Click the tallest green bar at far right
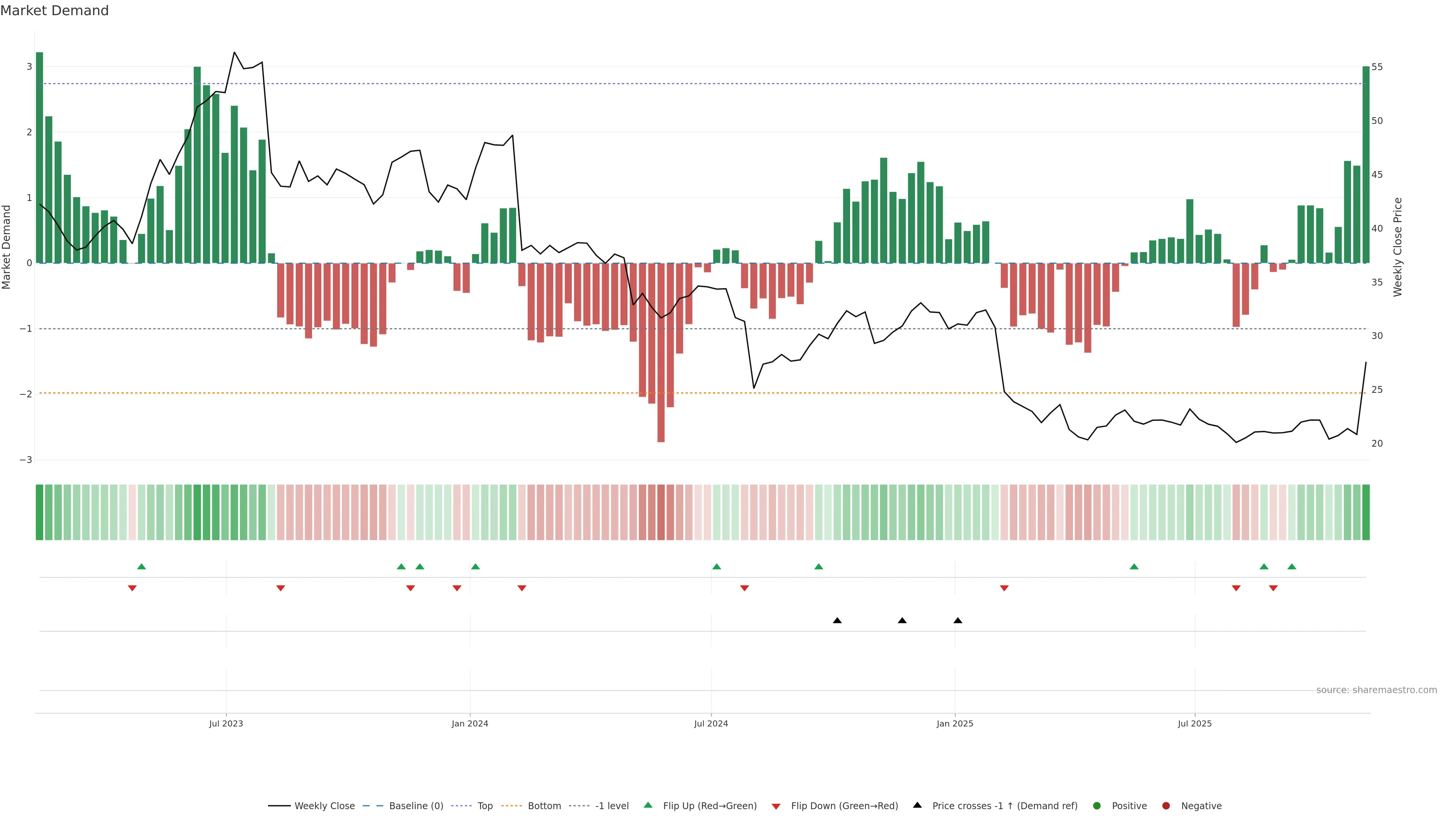The width and height of the screenshot is (1456, 819). 1365,164
